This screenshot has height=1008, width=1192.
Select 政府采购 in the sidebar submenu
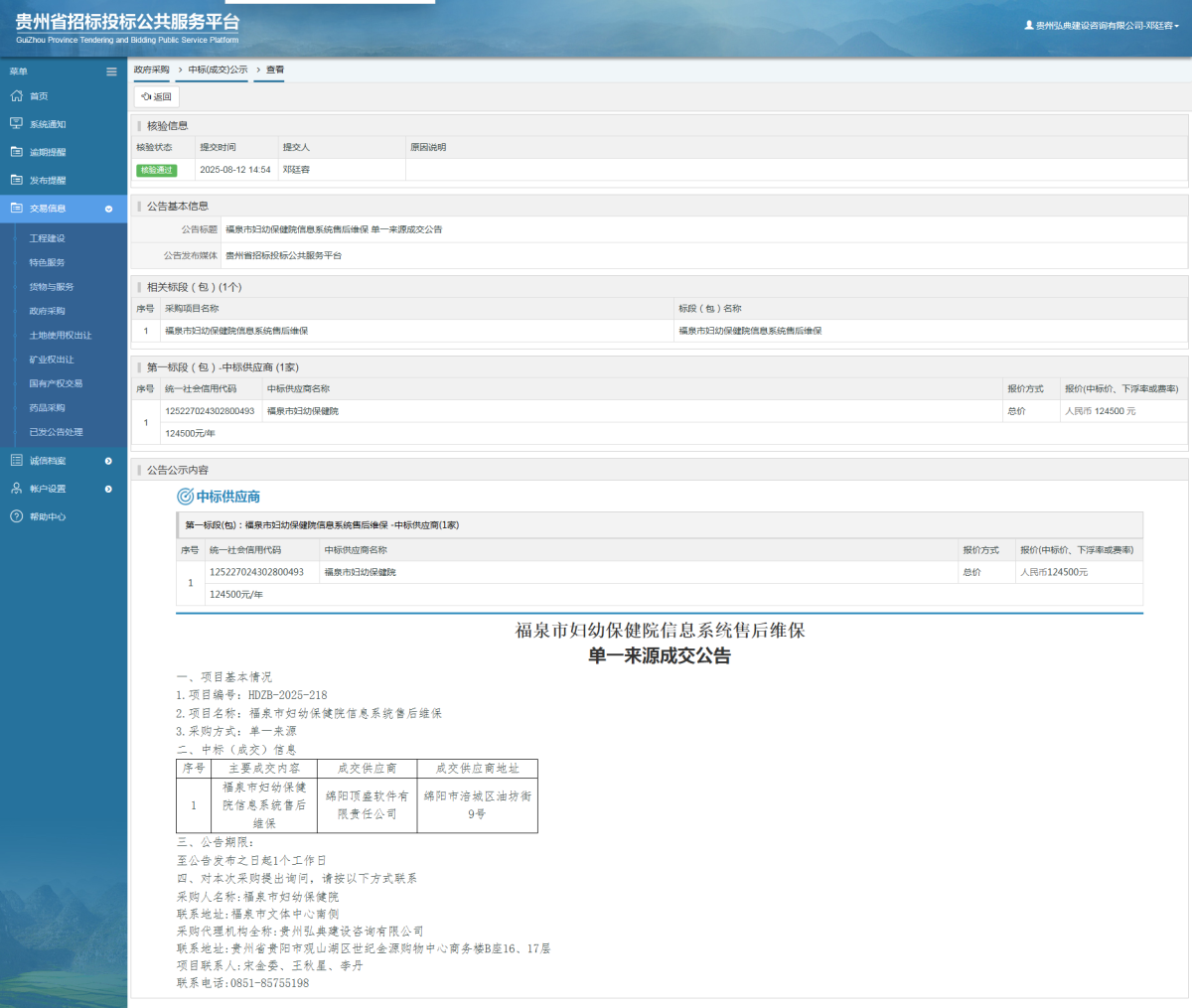(47, 311)
